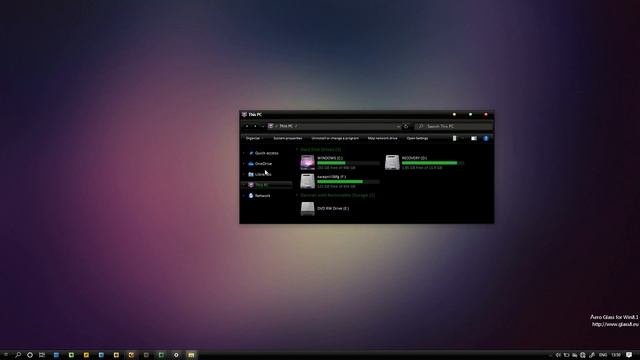This screenshot has height=360, width=640.
Task: Click Map network drive
Action: (x=382, y=138)
